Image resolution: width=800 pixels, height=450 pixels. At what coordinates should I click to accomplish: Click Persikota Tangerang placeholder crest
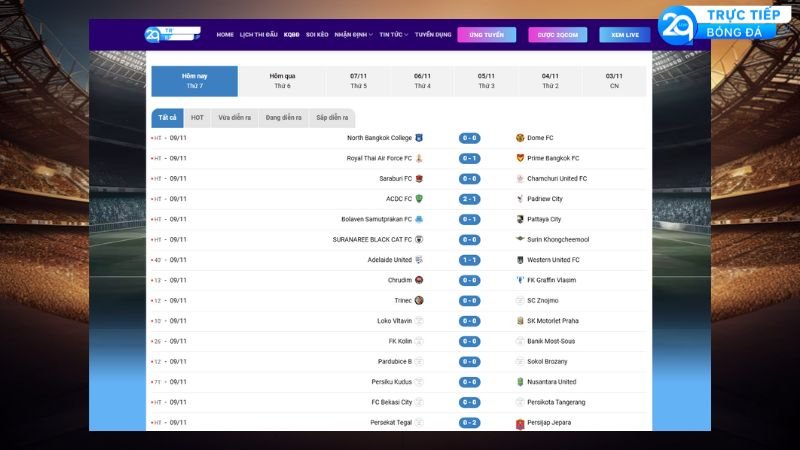(x=520, y=402)
